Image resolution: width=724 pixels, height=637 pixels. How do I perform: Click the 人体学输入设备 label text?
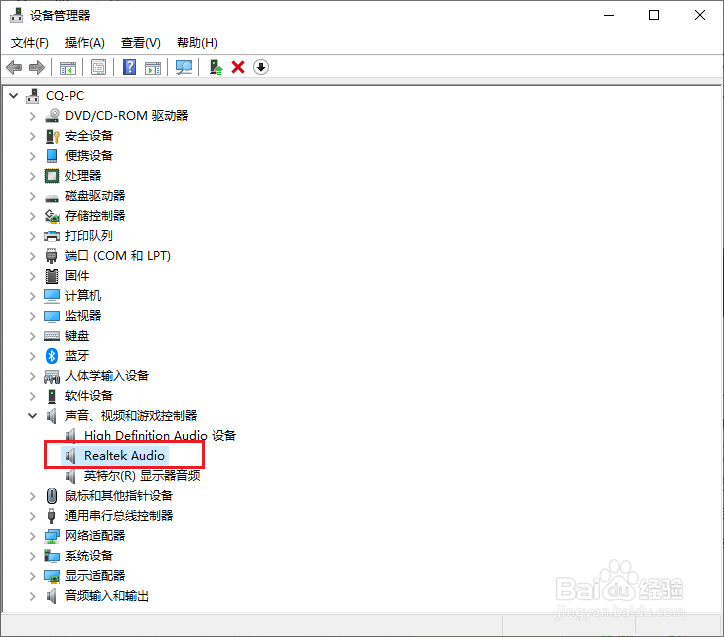coord(107,376)
